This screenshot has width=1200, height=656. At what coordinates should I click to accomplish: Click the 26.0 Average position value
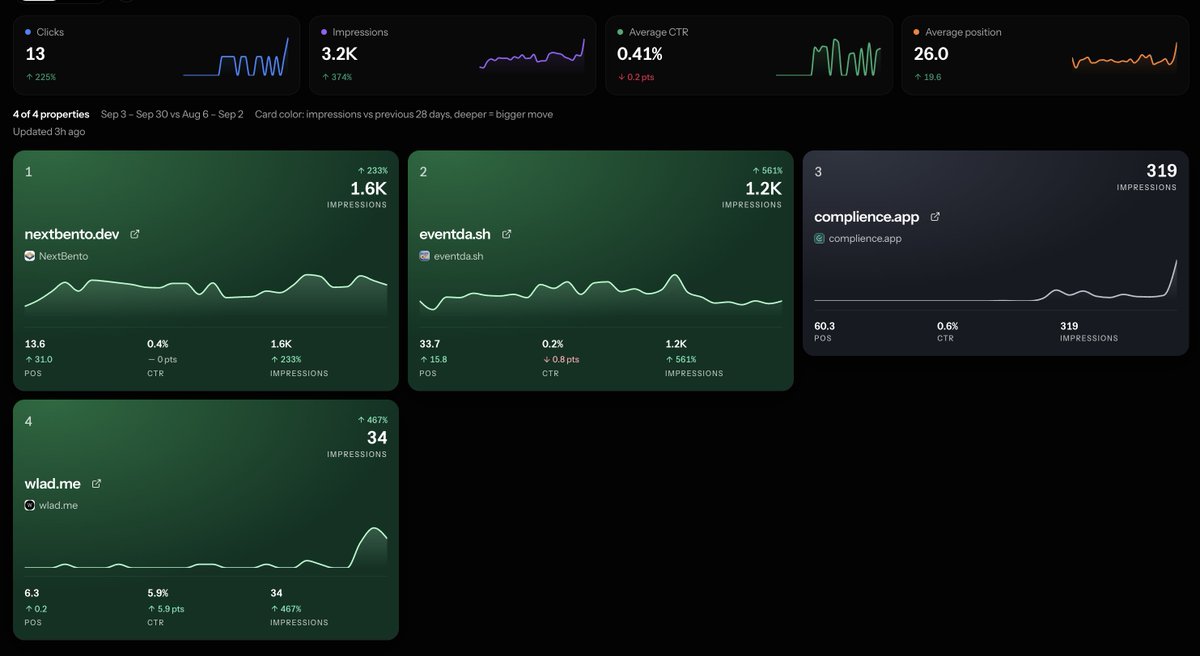point(931,54)
